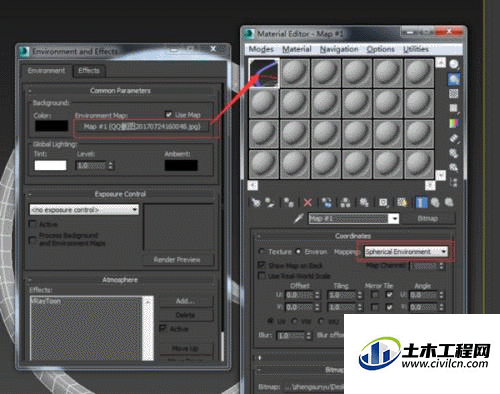Toggle the Use Map checkbox

[169, 114]
